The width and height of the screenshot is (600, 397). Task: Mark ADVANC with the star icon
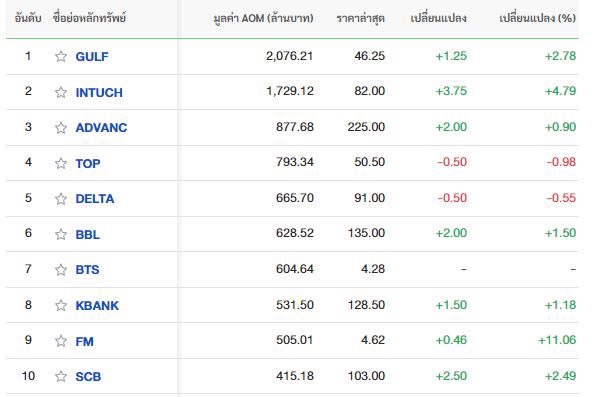coord(60,127)
